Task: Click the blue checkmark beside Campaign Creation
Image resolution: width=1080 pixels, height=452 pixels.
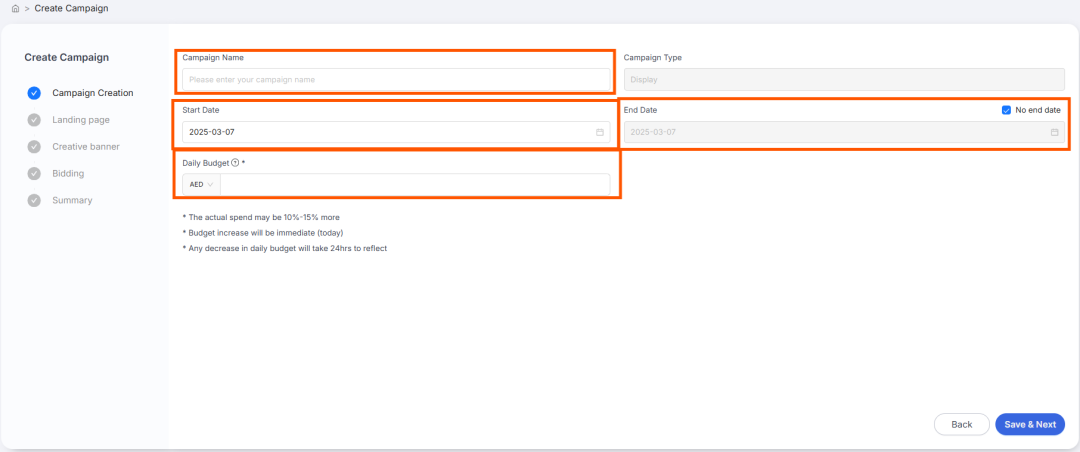Action: 34,93
